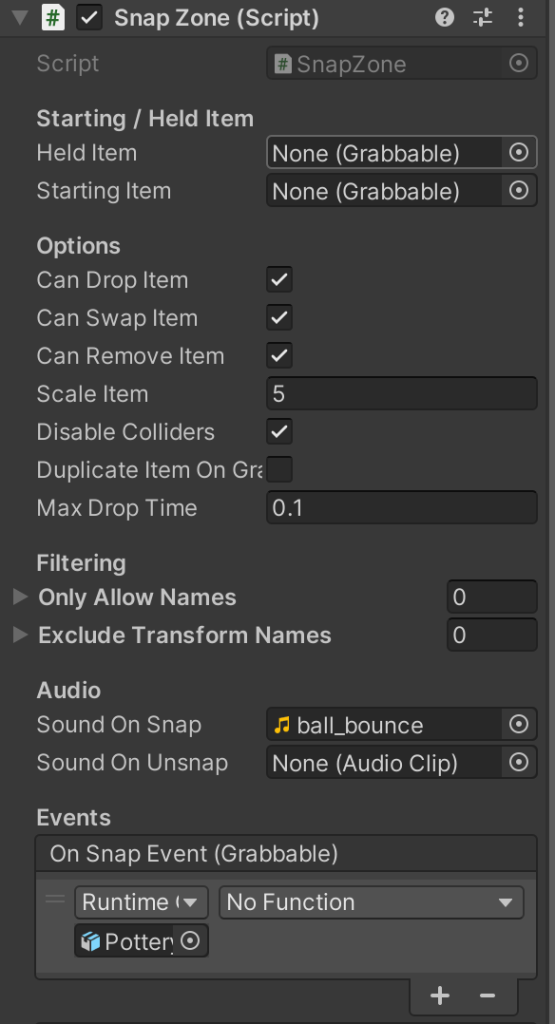Remove the selected event listener with minus

click(x=488, y=995)
